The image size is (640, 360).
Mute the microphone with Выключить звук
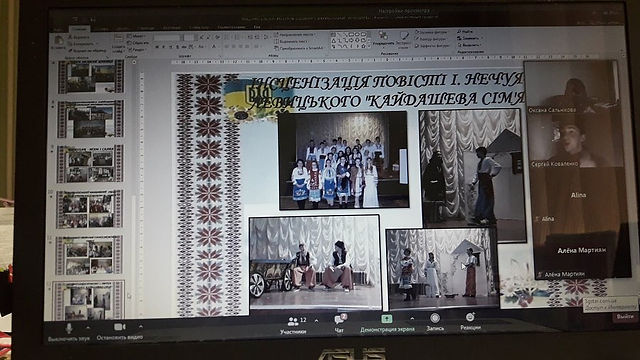point(69,332)
